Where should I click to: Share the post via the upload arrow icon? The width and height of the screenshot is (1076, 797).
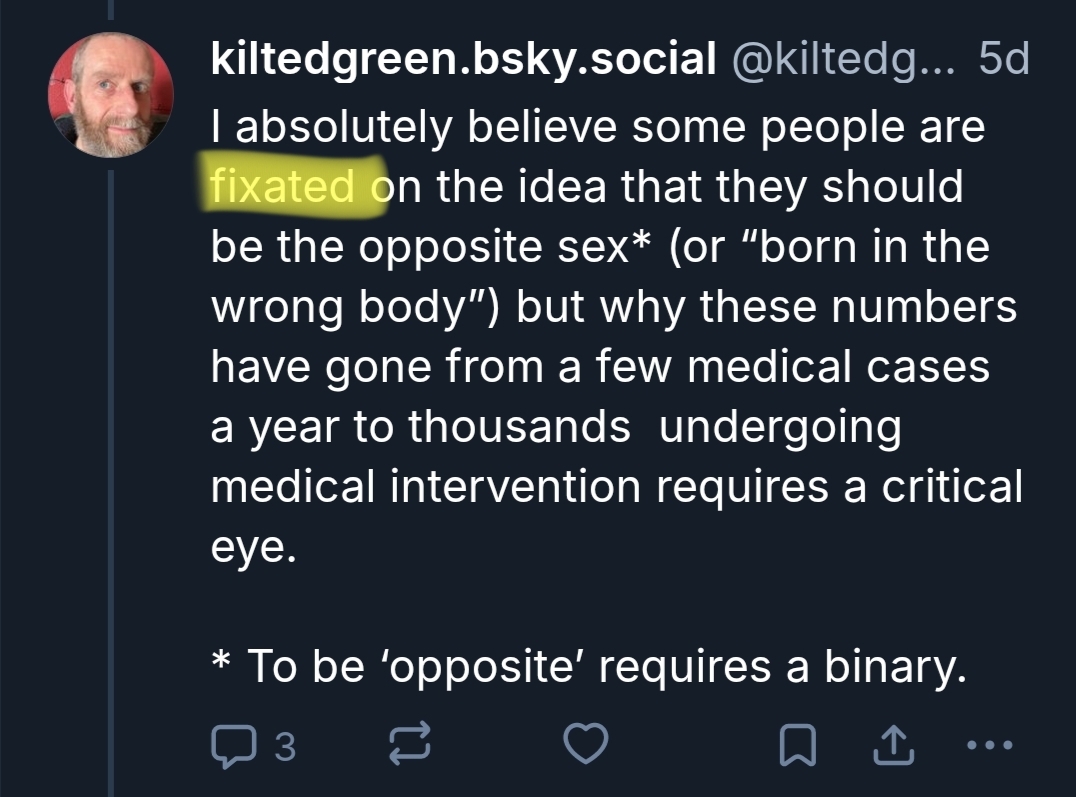[x=893, y=747]
